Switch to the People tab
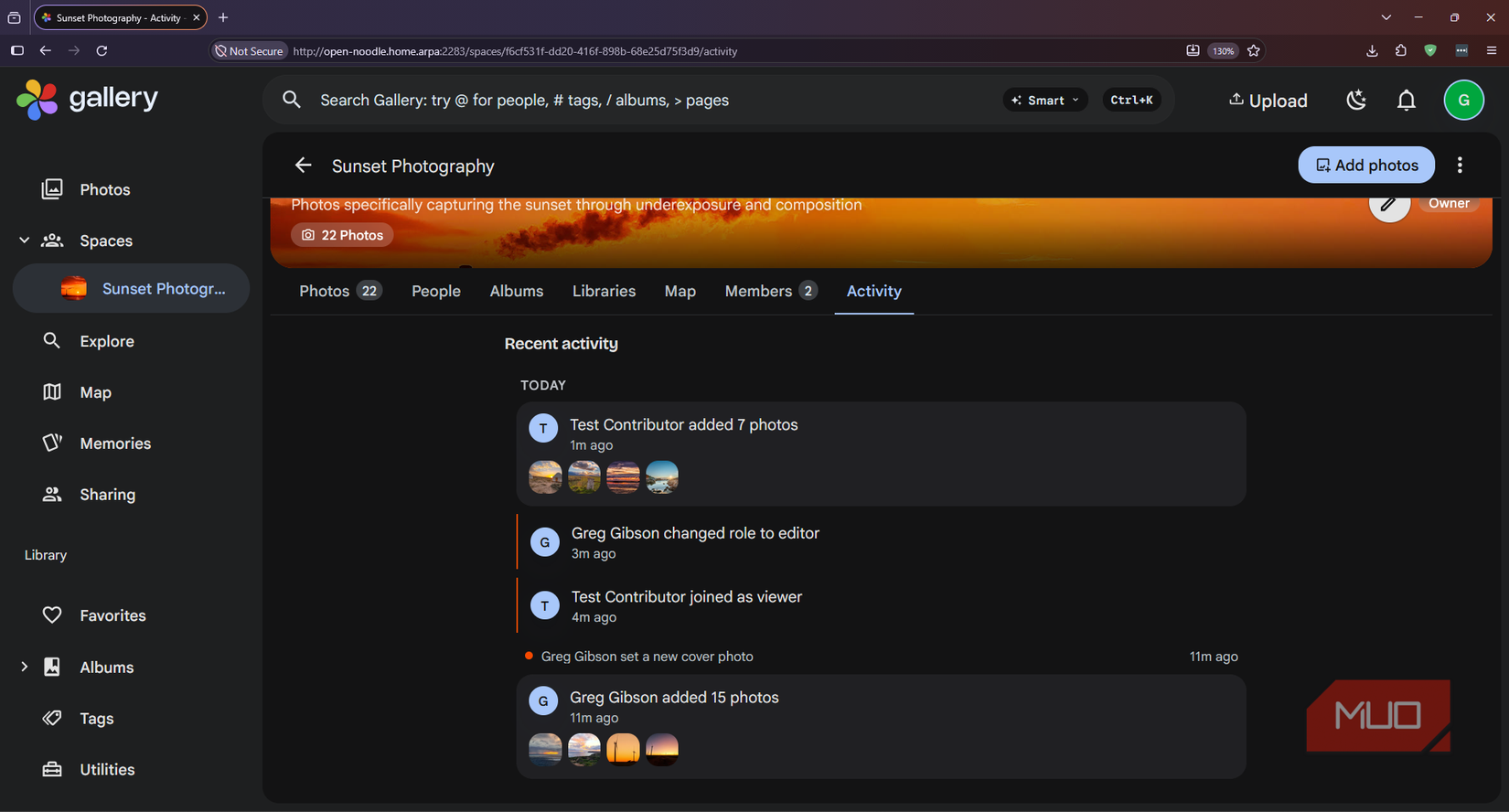Image resolution: width=1509 pixels, height=812 pixels. (436, 292)
